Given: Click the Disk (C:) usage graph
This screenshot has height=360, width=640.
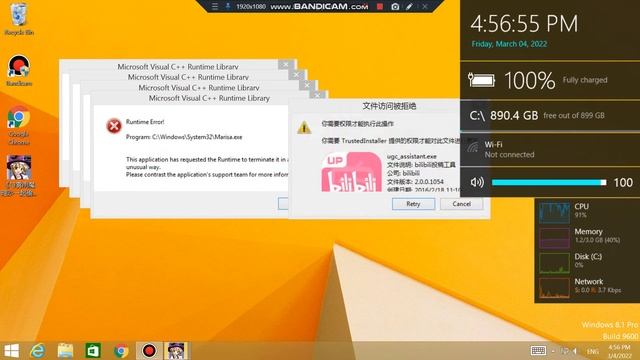Looking at the screenshot, I should 554,262.
